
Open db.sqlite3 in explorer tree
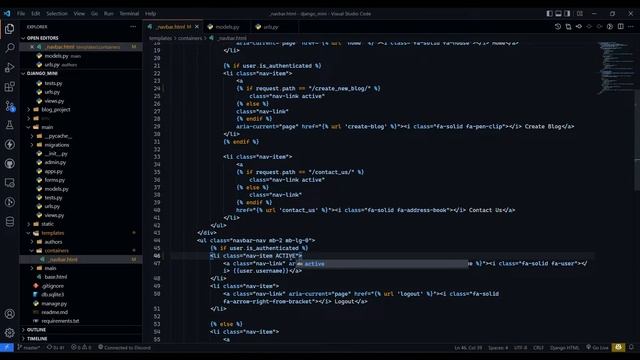pyautogui.click(x=53, y=294)
